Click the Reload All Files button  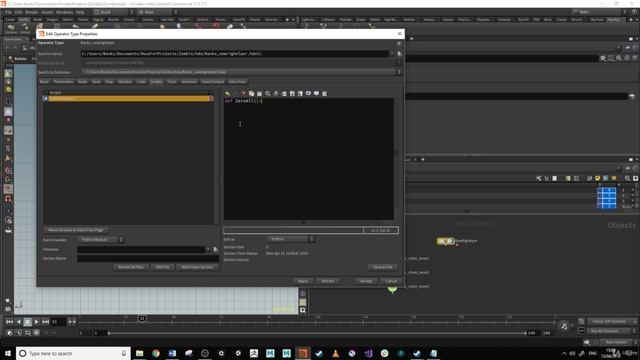(131, 267)
